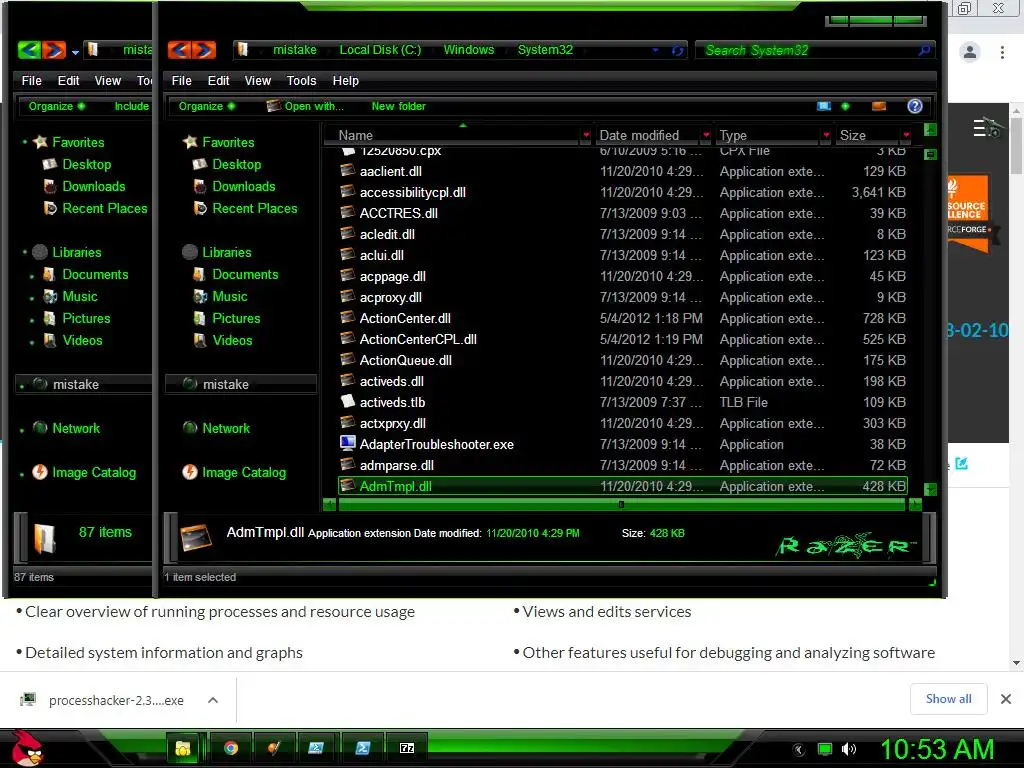Select mistake computer in left background window
The height and width of the screenshot is (768, 1024).
tap(76, 385)
